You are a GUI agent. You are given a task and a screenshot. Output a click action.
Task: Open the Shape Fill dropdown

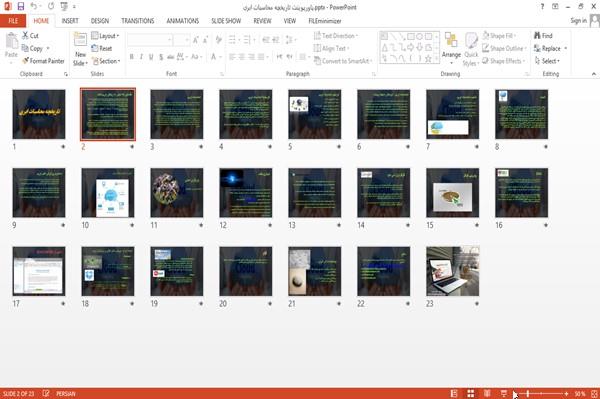pyautogui.click(x=499, y=36)
